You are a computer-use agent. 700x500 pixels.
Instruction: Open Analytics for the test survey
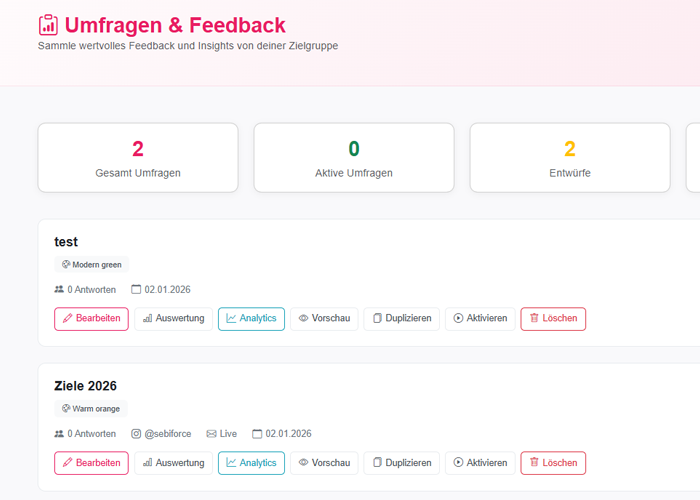251,319
